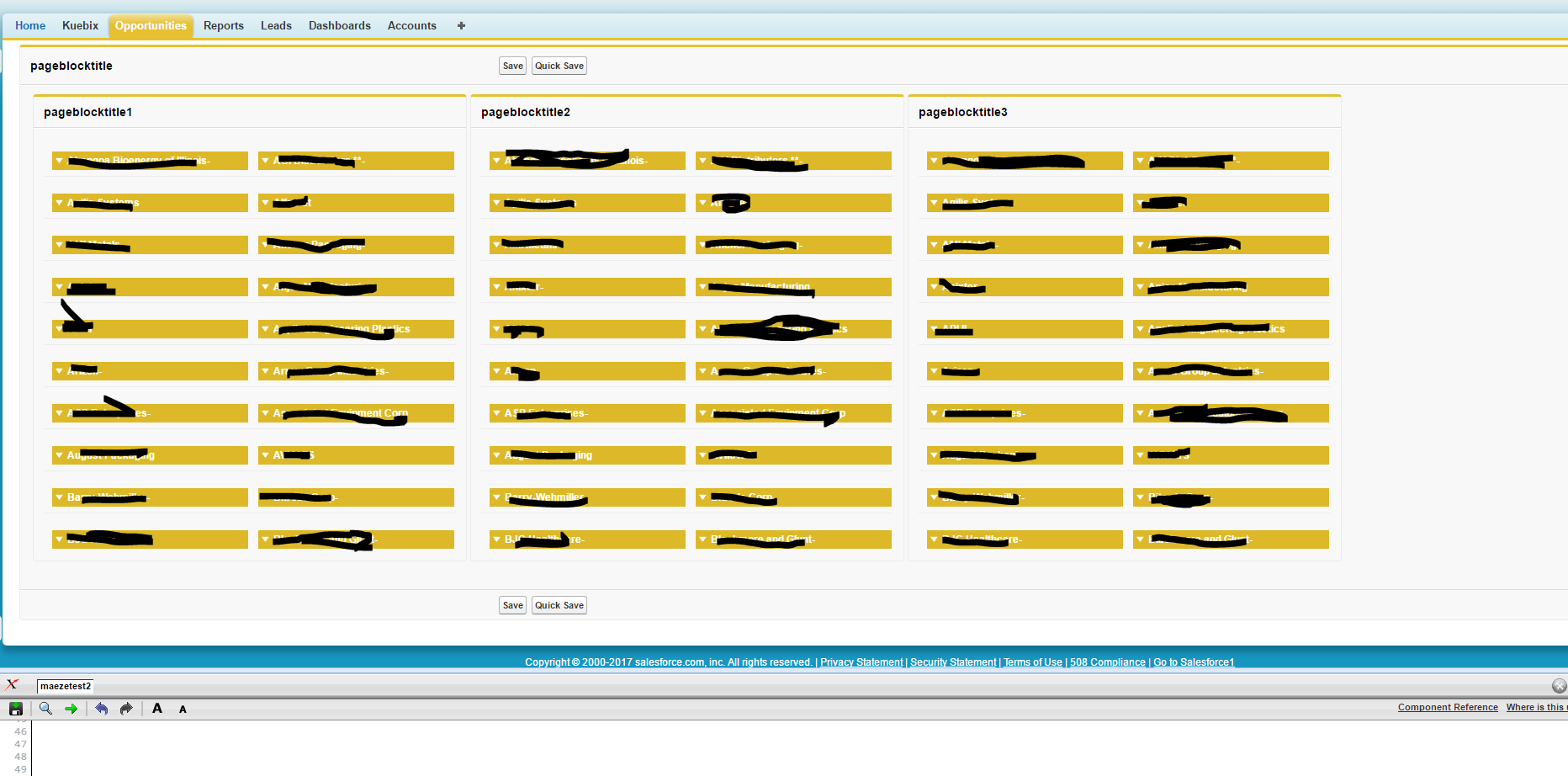
Task: Click the X icon beside maezetest2 tab
Action: pos(12,685)
